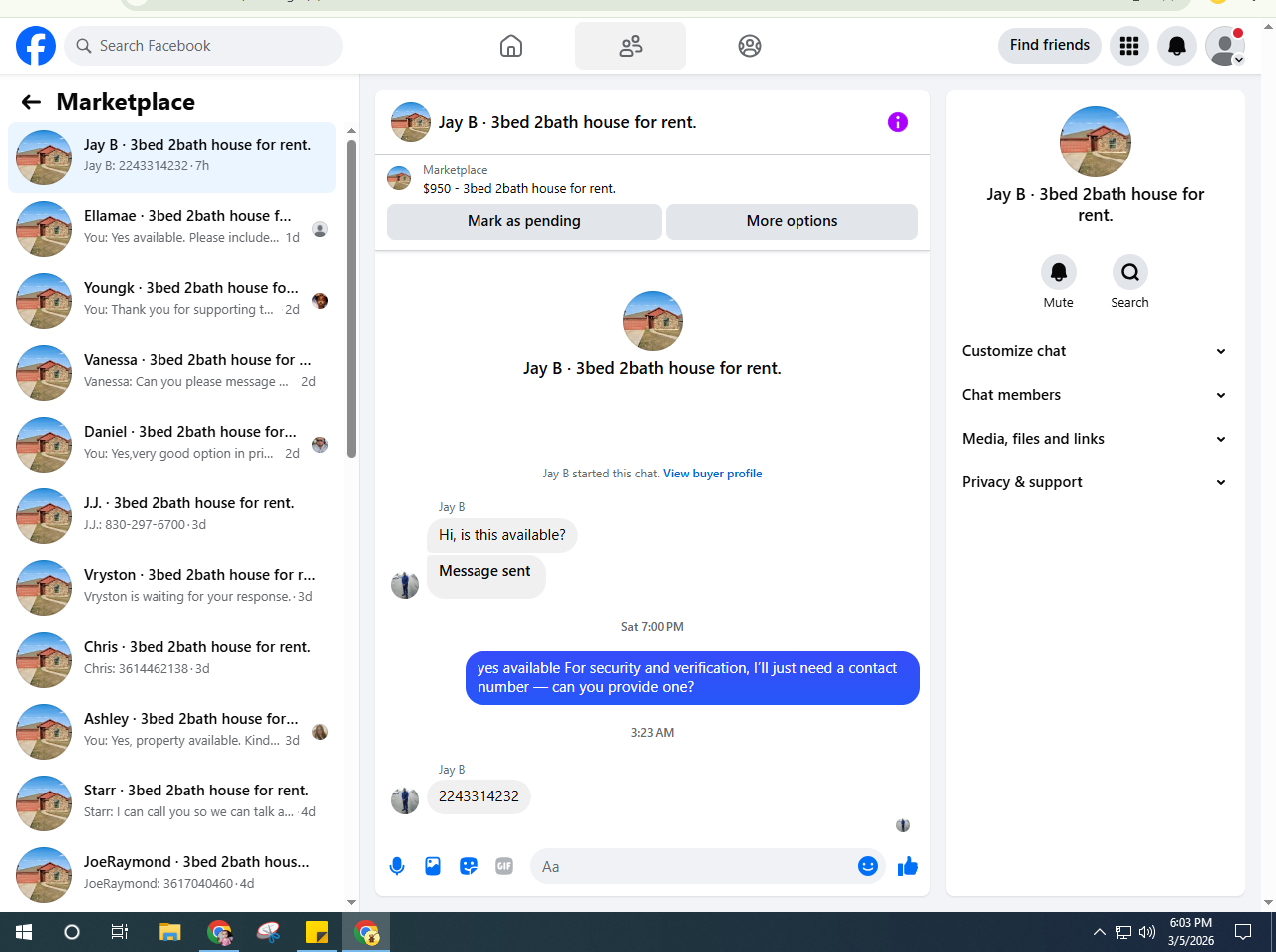Search in conversation with the magnifier icon
The width and height of the screenshot is (1276, 952).
[1130, 272]
